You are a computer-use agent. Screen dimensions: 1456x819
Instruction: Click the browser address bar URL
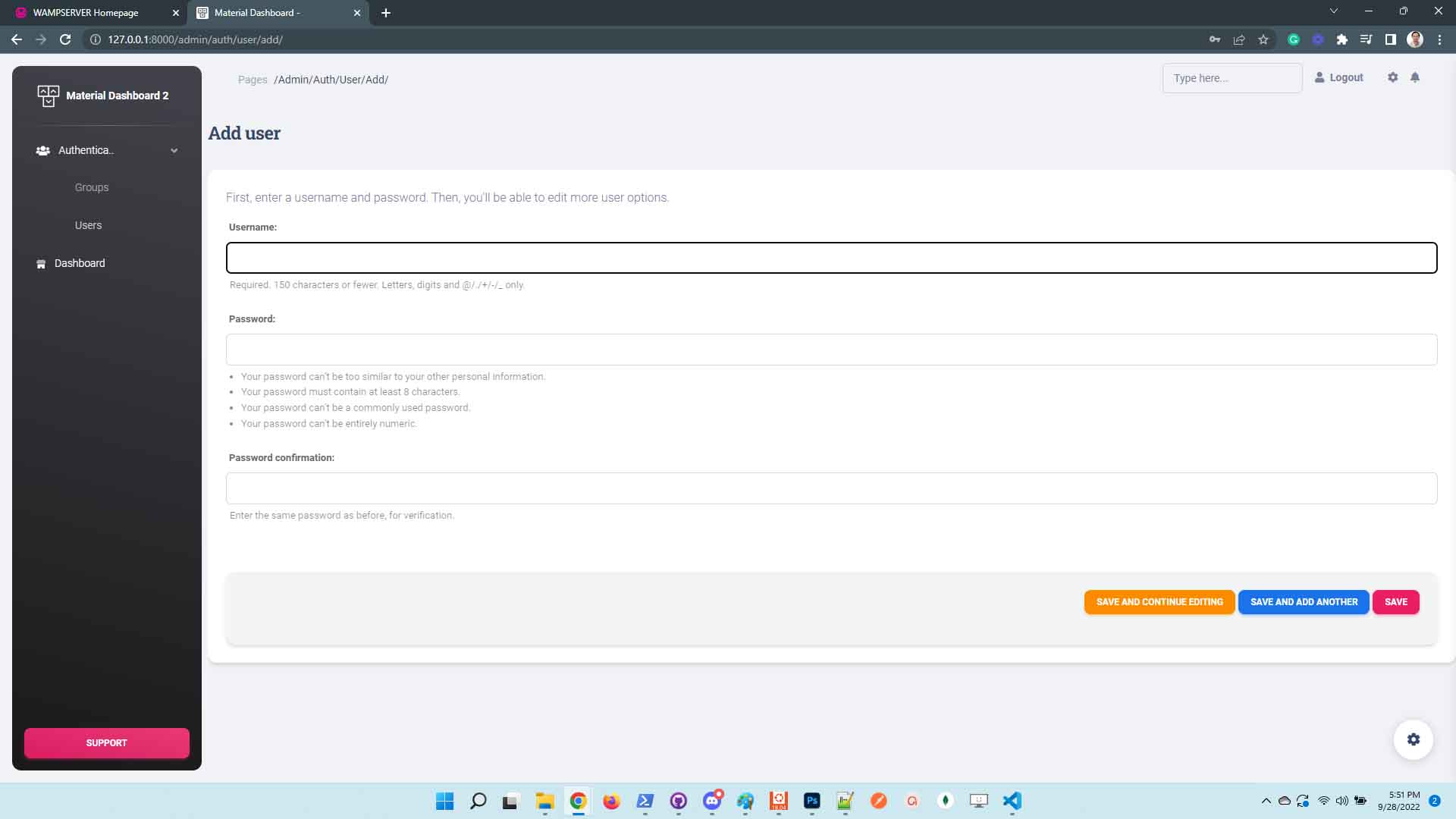195,39
